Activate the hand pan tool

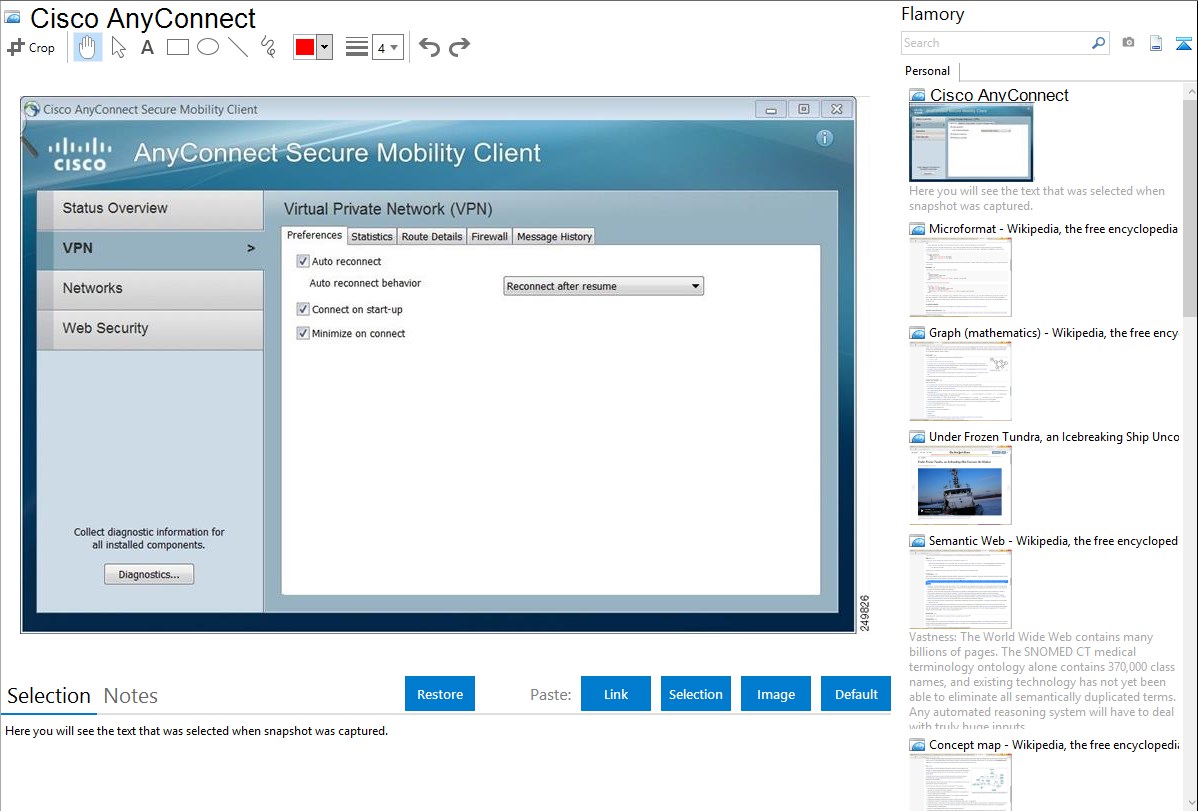(x=87, y=47)
